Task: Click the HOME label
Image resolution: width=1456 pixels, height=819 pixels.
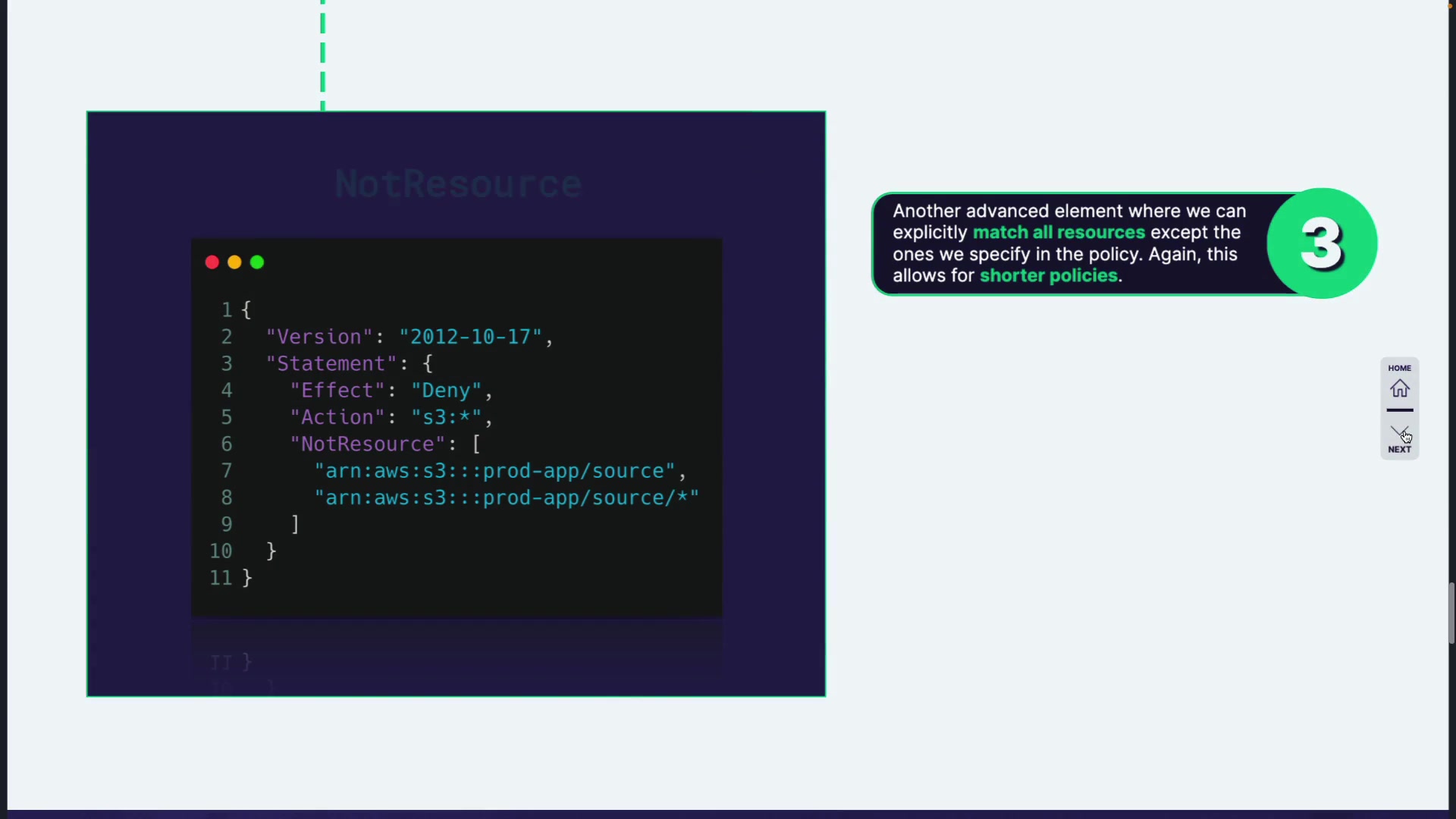Action: pyautogui.click(x=1399, y=369)
